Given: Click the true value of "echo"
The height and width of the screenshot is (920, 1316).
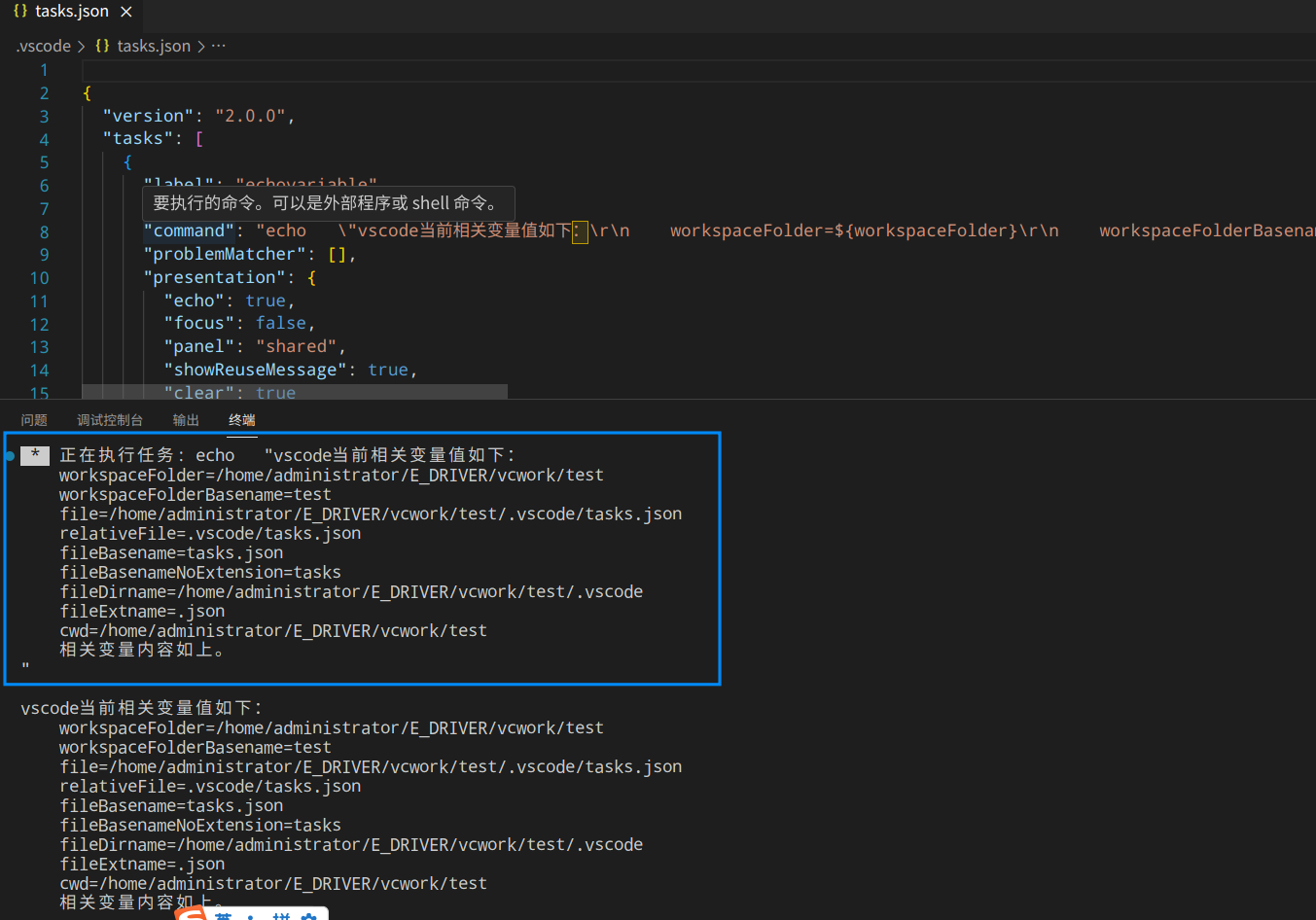Looking at the screenshot, I should click(x=266, y=301).
